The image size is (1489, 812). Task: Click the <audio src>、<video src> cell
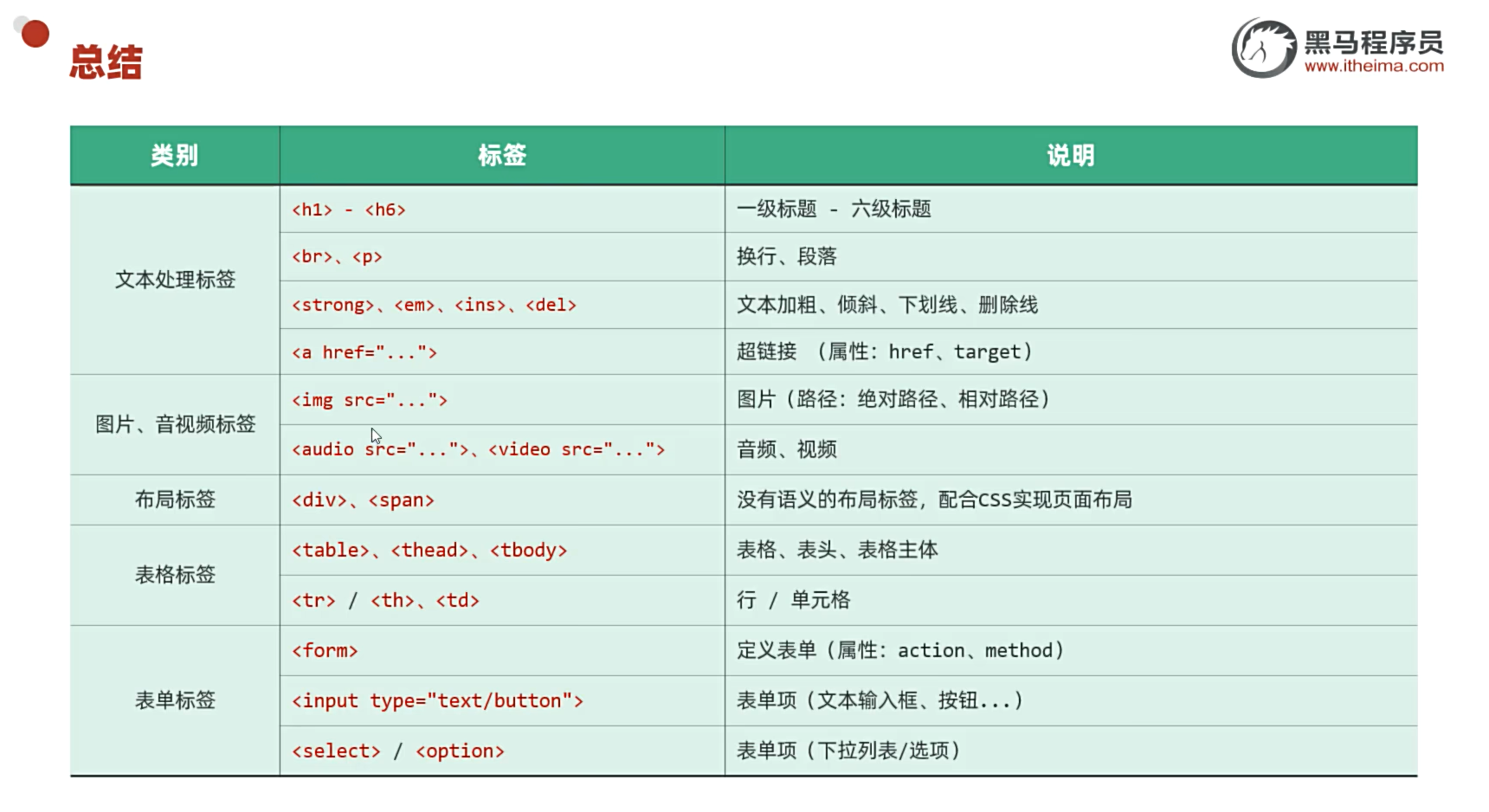click(x=502, y=449)
